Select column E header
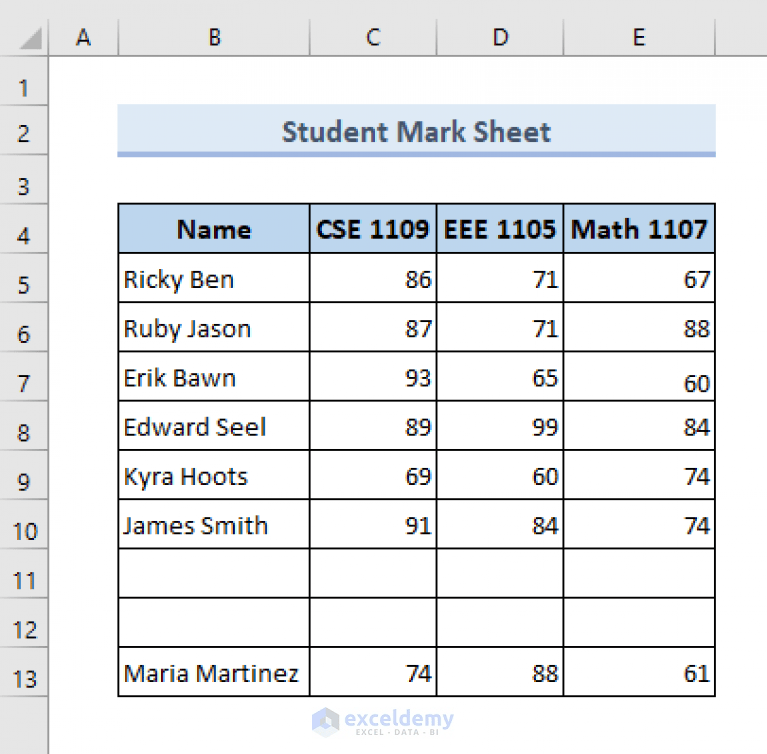 (x=639, y=37)
